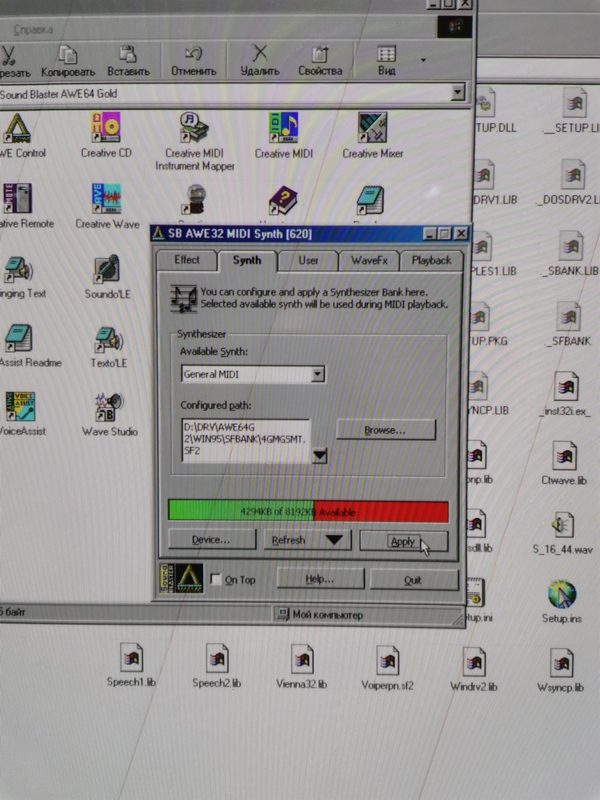Open Свойства (Properties) from the toolbar
The image size is (600, 800).
click(320, 61)
